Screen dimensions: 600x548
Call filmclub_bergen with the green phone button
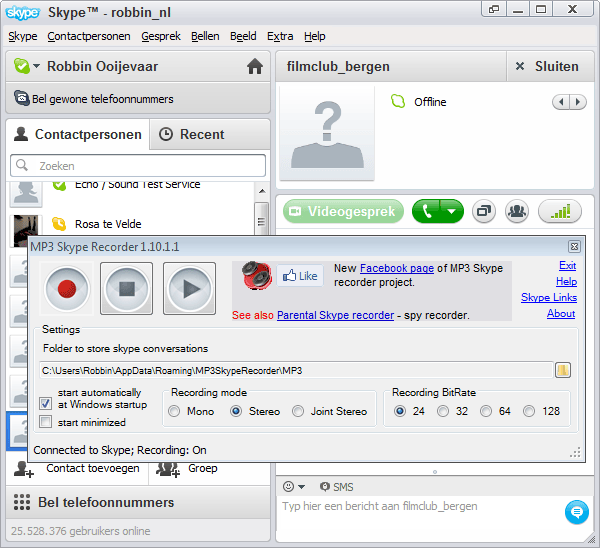(x=427, y=211)
